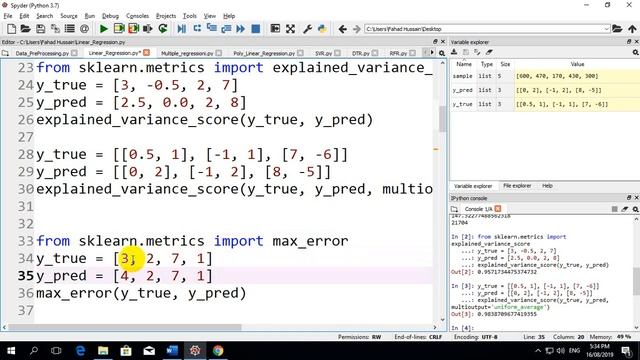Switch to the SVR.py tab

coord(323,53)
